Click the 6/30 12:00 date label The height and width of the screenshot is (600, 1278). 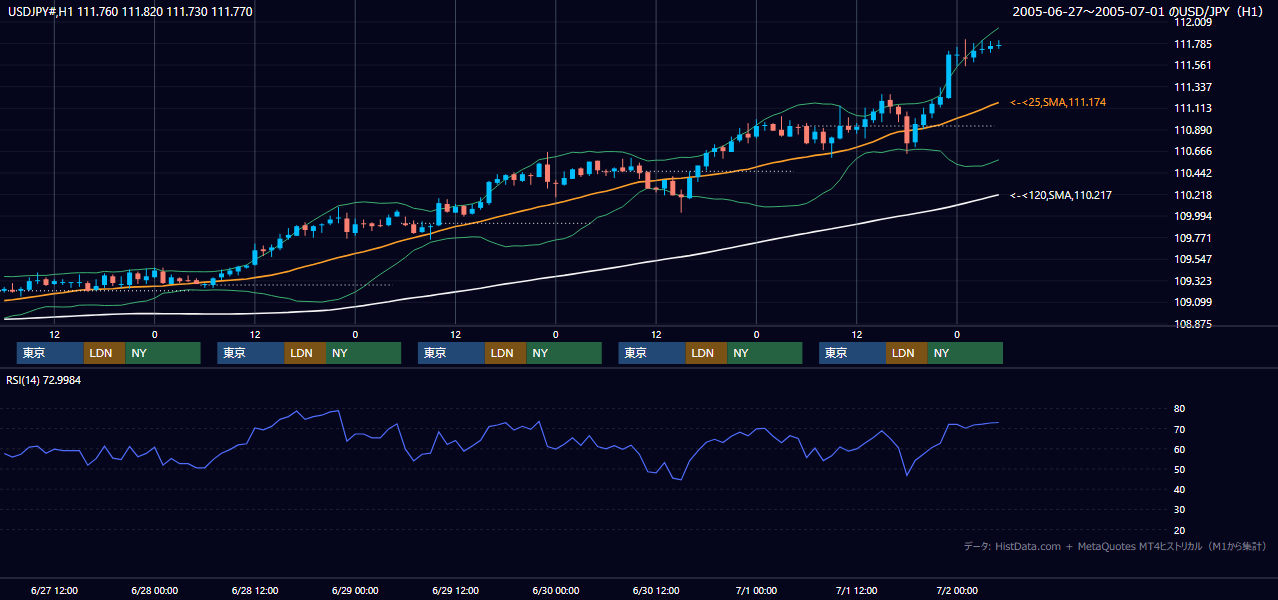click(x=656, y=590)
